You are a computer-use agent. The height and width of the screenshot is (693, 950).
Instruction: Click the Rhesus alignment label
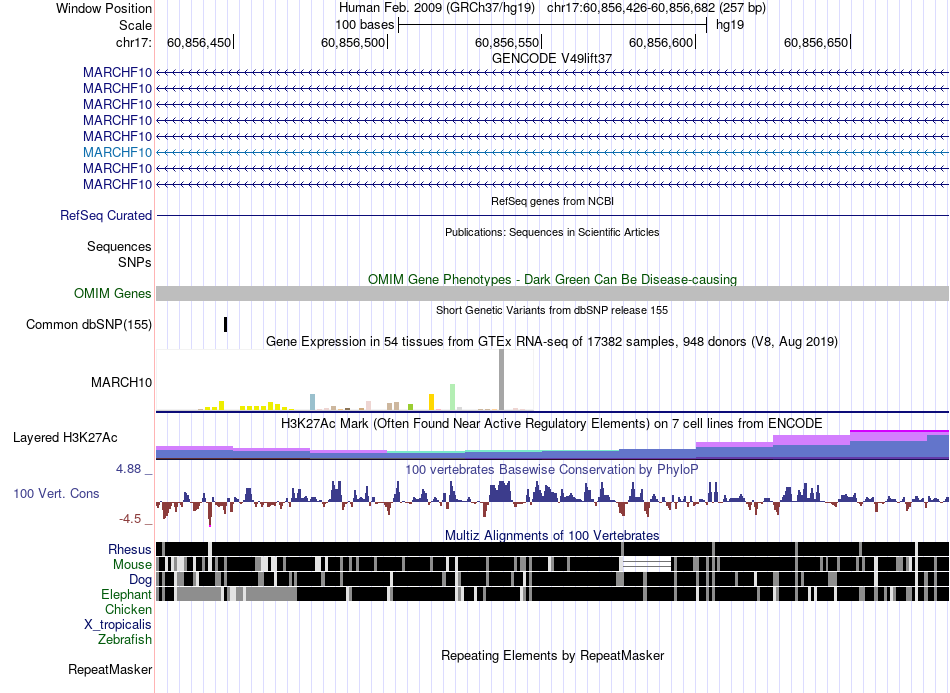130,549
